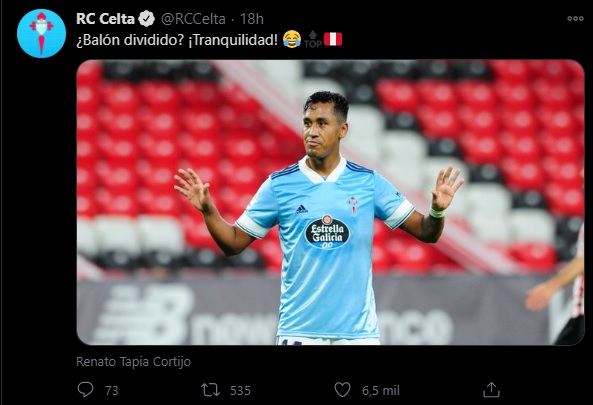Toggle the retweet arrows icon
This screenshot has height=405, width=593.
click(210, 390)
